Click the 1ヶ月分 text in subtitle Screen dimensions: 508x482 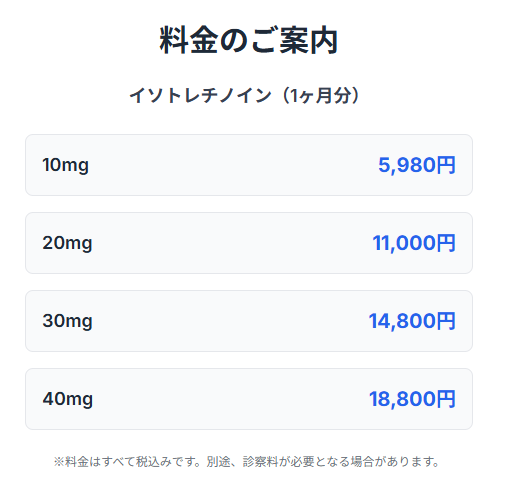pyautogui.click(x=320, y=96)
